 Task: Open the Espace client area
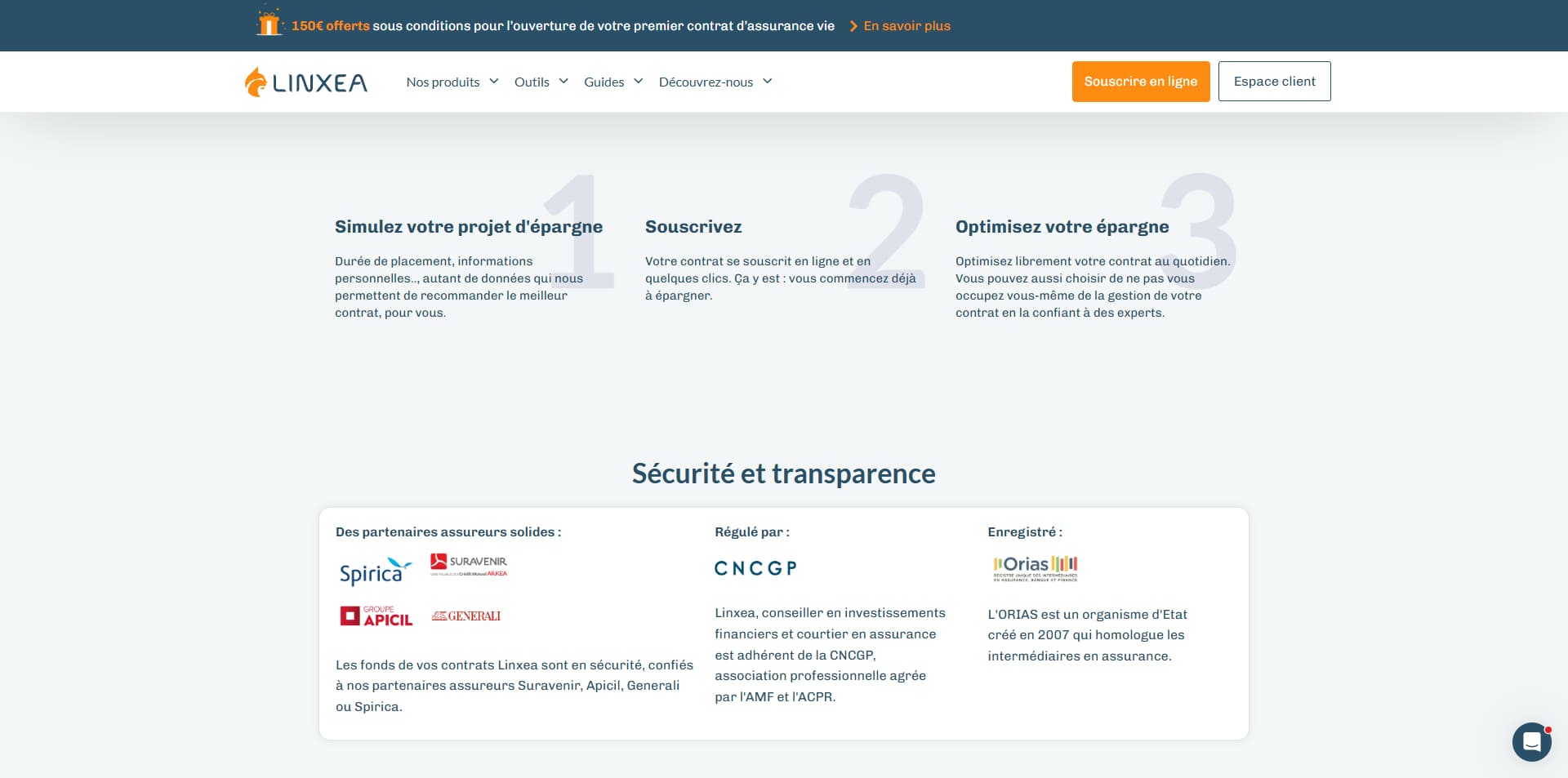click(x=1275, y=82)
